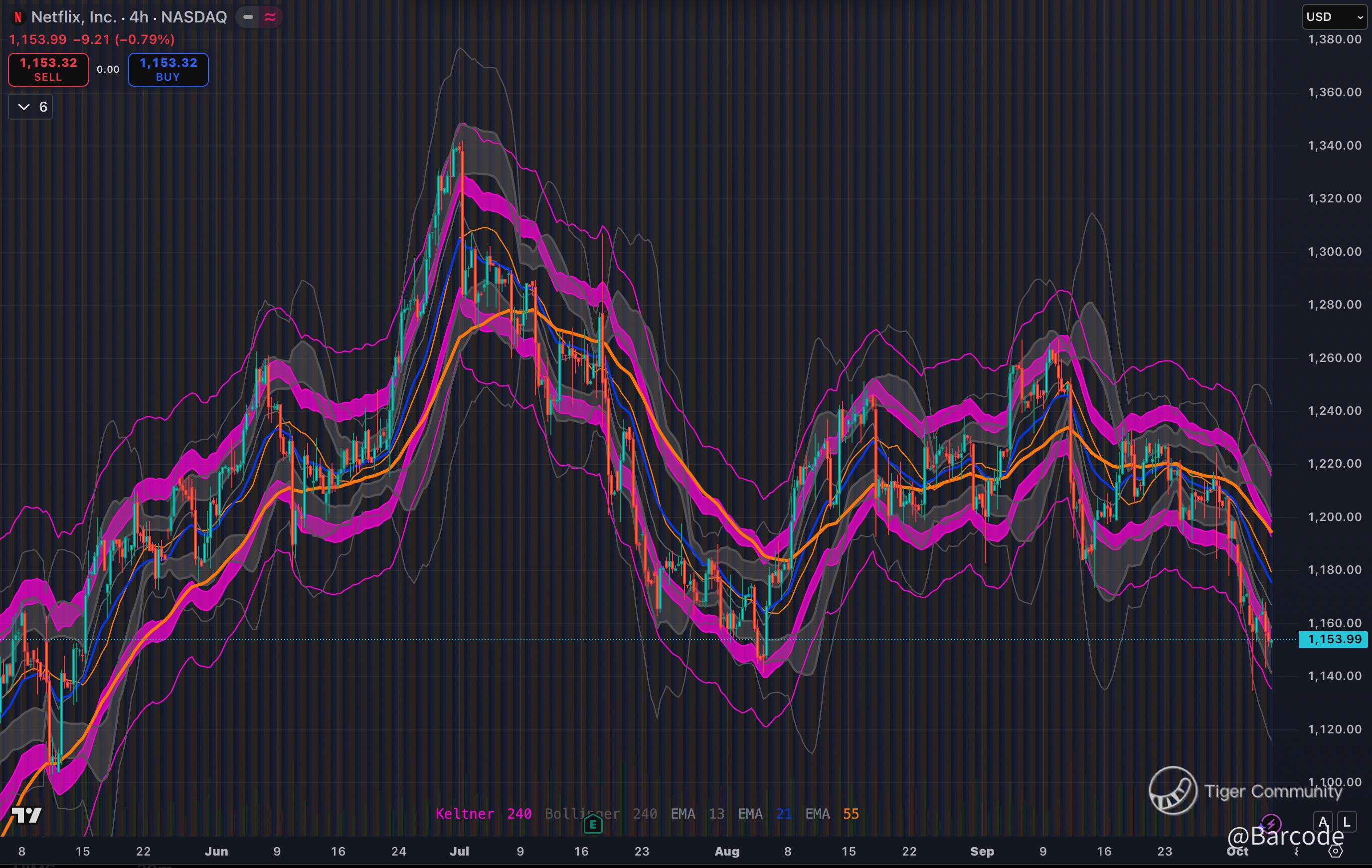Toggle the log scale L button
Image resolution: width=1372 pixels, height=868 pixels.
(1347, 822)
